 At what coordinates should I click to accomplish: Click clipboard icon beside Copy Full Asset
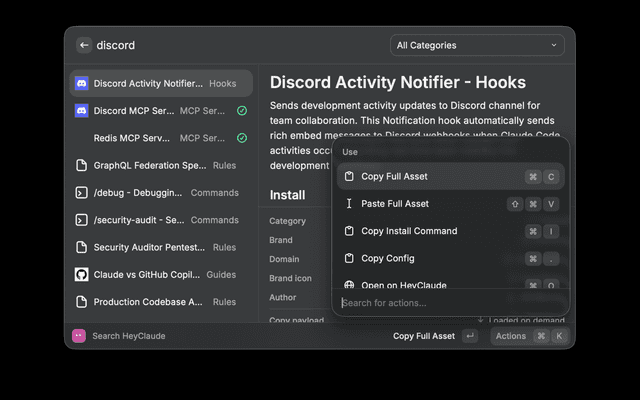349,176
